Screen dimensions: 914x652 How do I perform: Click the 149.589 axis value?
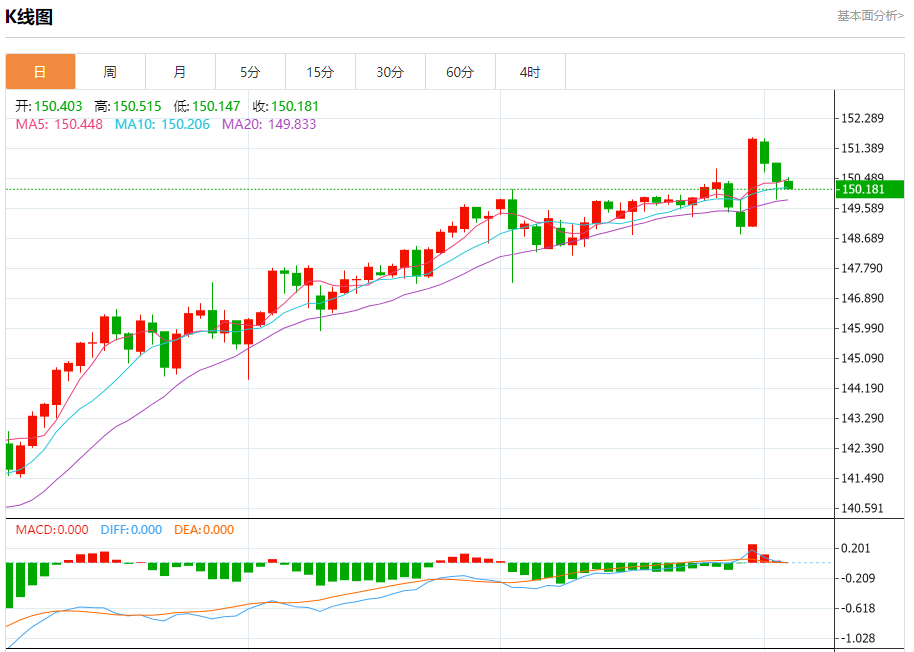pos(862,208)
